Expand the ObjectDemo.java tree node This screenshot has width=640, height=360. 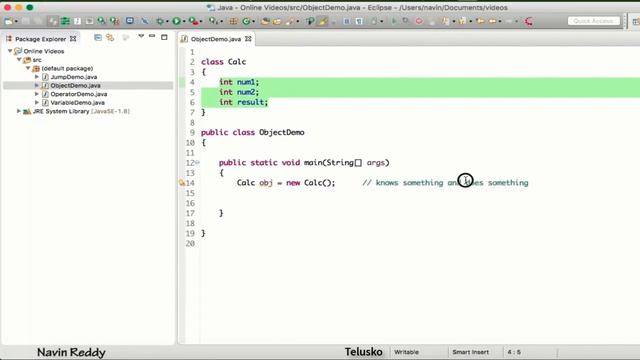pyautogui.click(x=37, y=85)
